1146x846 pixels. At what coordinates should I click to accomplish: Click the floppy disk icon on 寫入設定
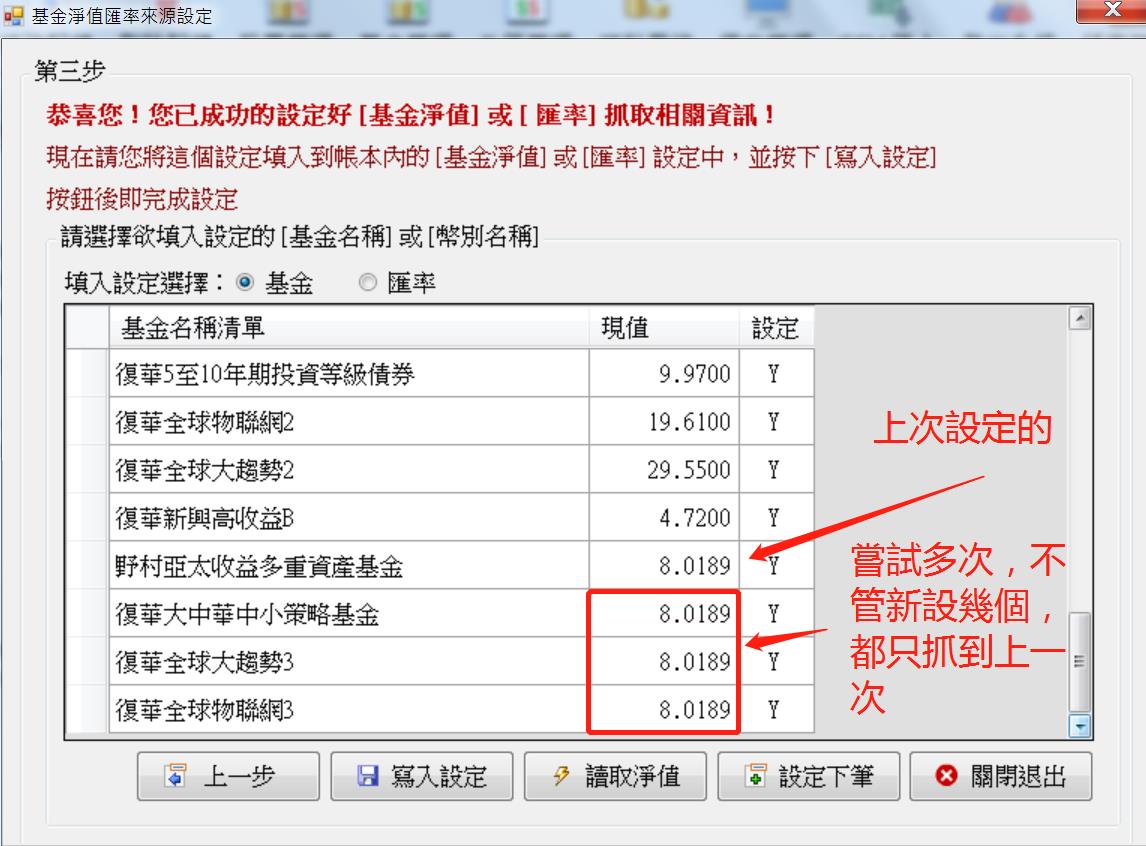click(x=368, y=776)
